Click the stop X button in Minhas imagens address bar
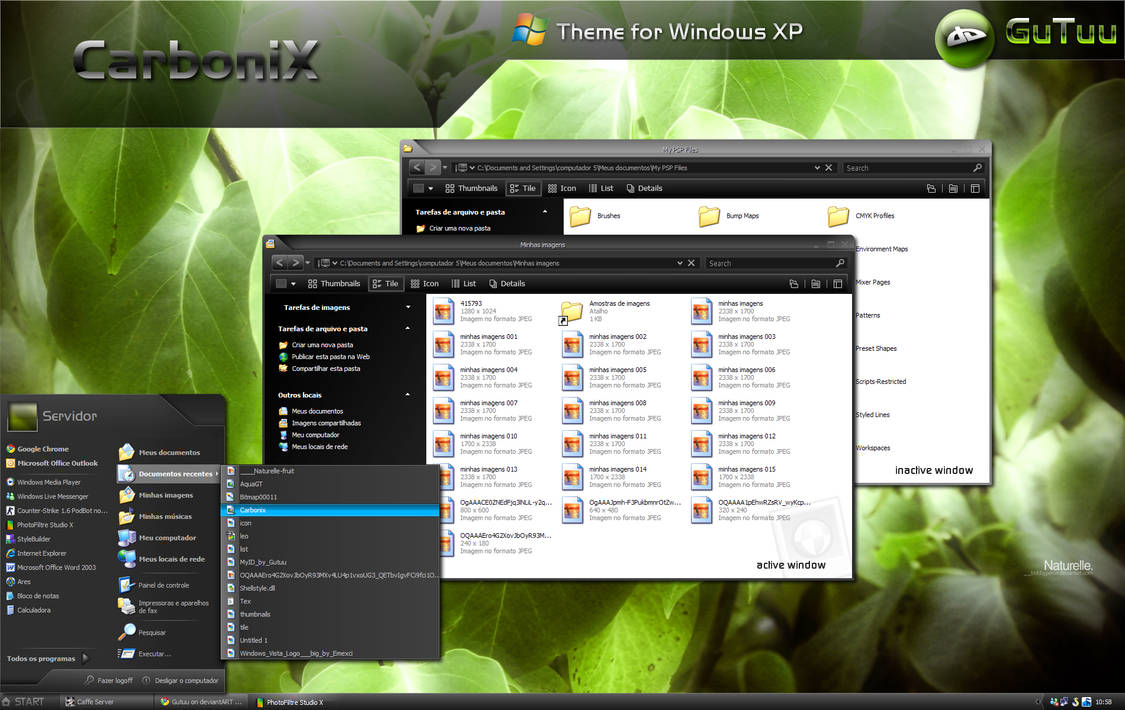The image size is (1125, 710). click(691, 263)
